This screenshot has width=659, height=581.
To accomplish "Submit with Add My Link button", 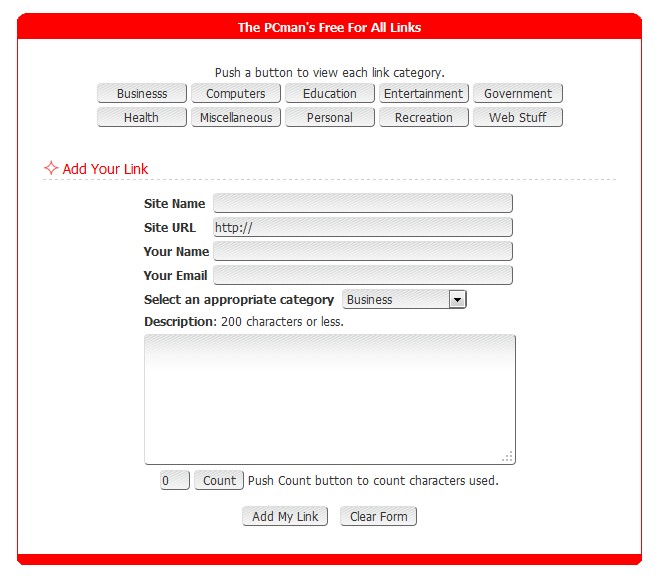I will pyautogui.click(x=285, y=516).
